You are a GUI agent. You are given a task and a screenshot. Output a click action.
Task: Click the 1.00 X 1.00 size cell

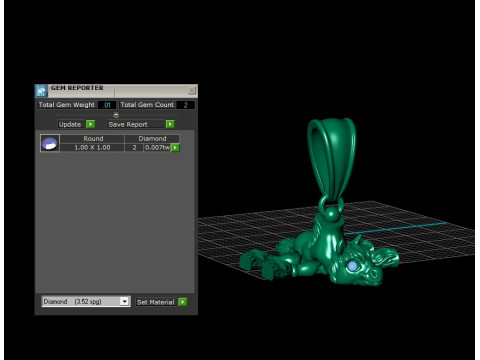[92, 147]
